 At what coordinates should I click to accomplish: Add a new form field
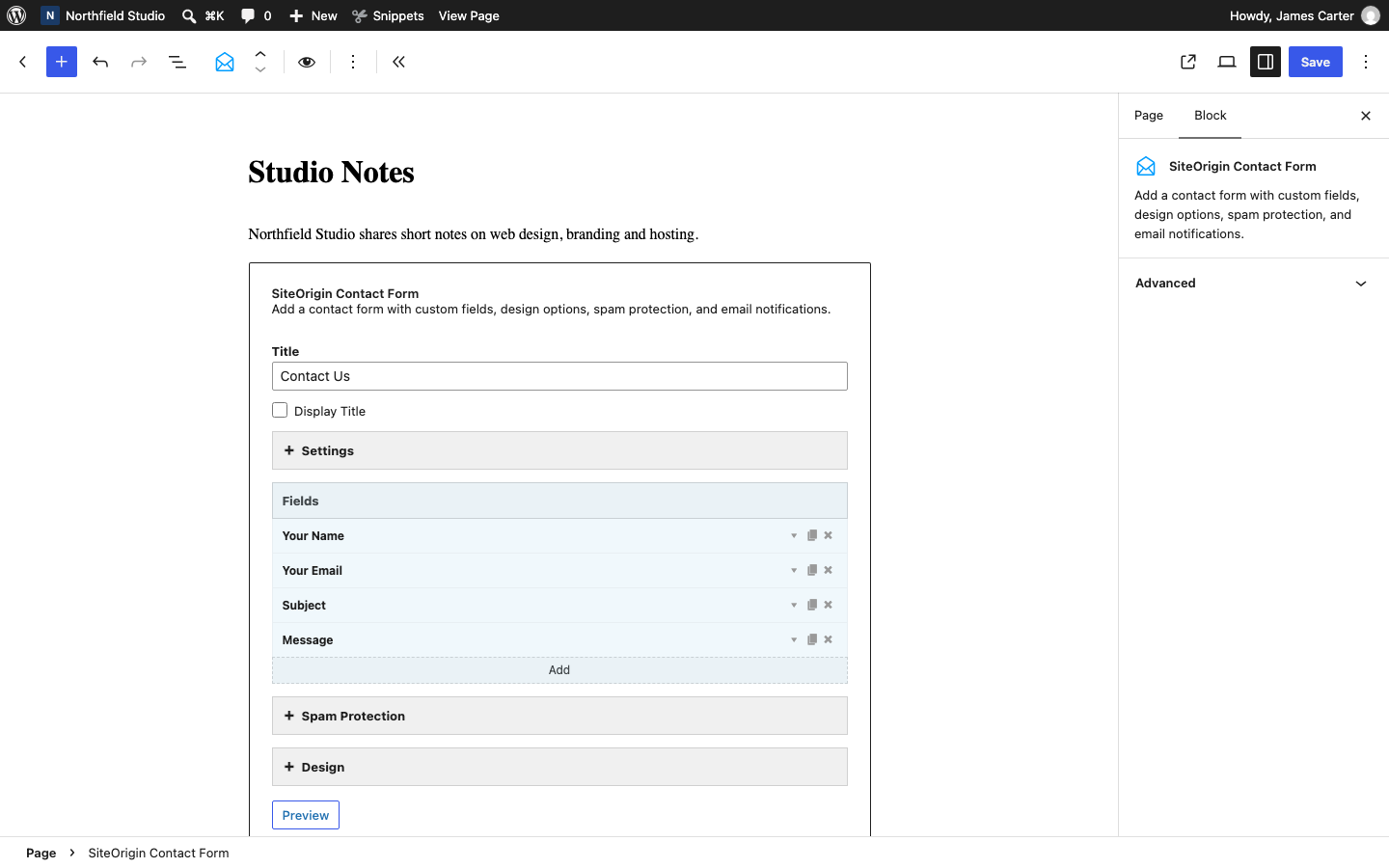pyautogui.click(x=559, y=670)
